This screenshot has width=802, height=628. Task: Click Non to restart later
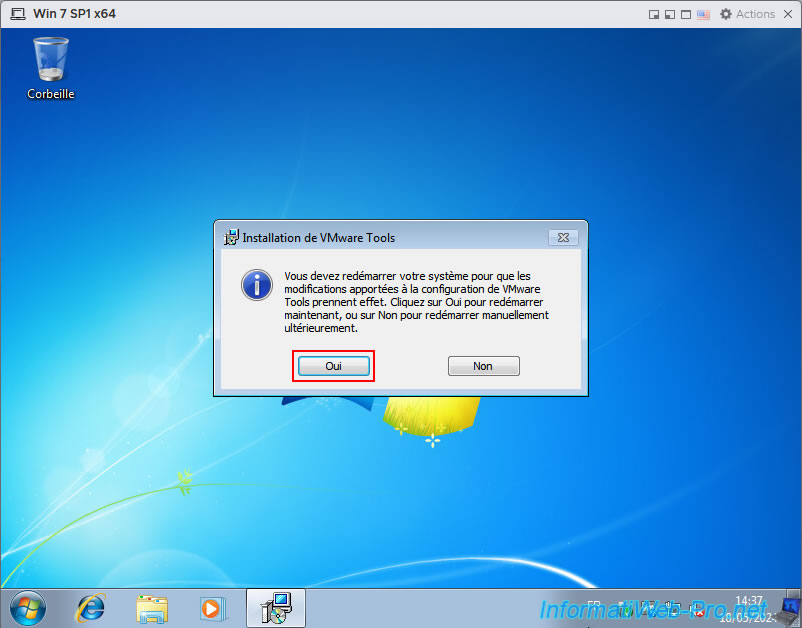click(483, 366)
